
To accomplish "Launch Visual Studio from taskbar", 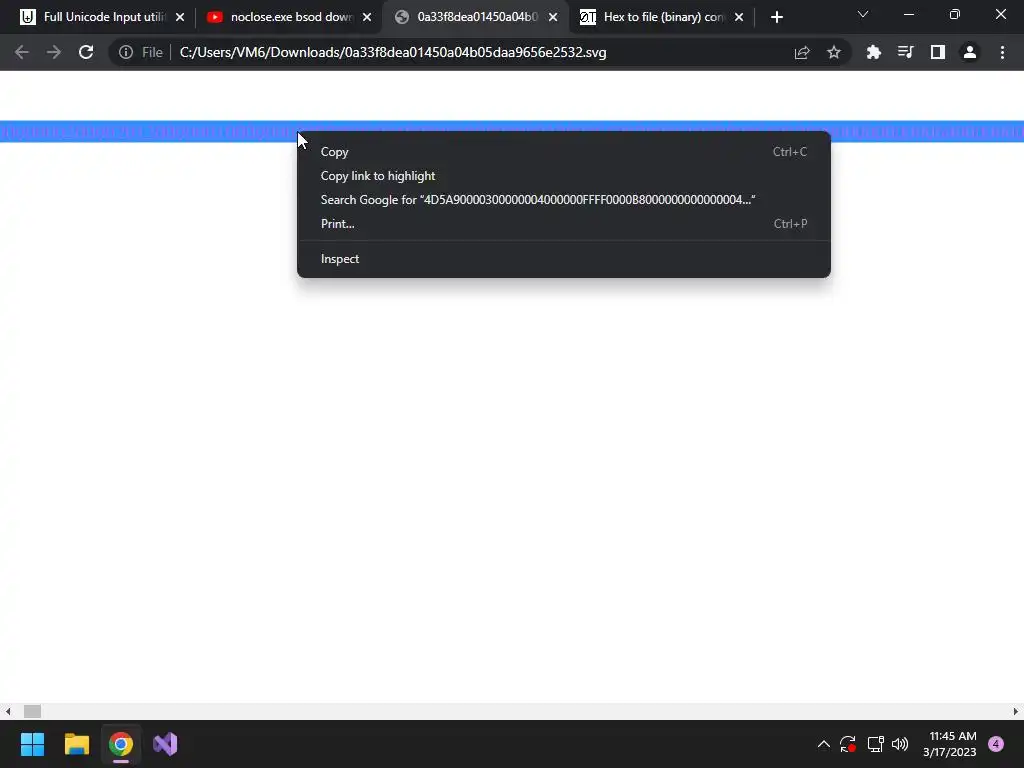I will point(165,744).
